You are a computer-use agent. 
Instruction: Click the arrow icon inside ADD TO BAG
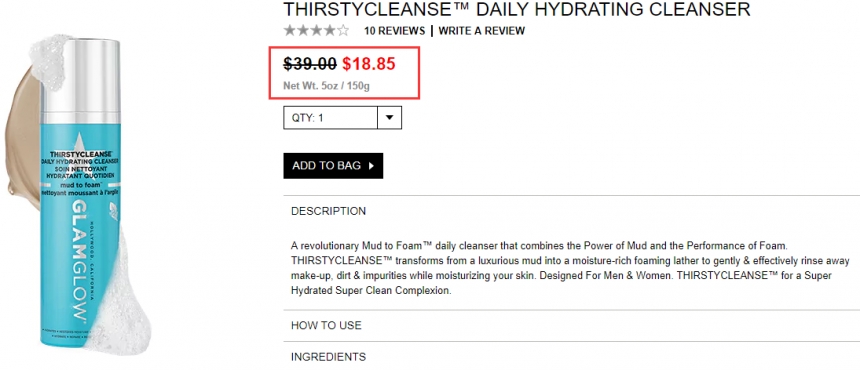pyautogui.click(x=371, y=166)
